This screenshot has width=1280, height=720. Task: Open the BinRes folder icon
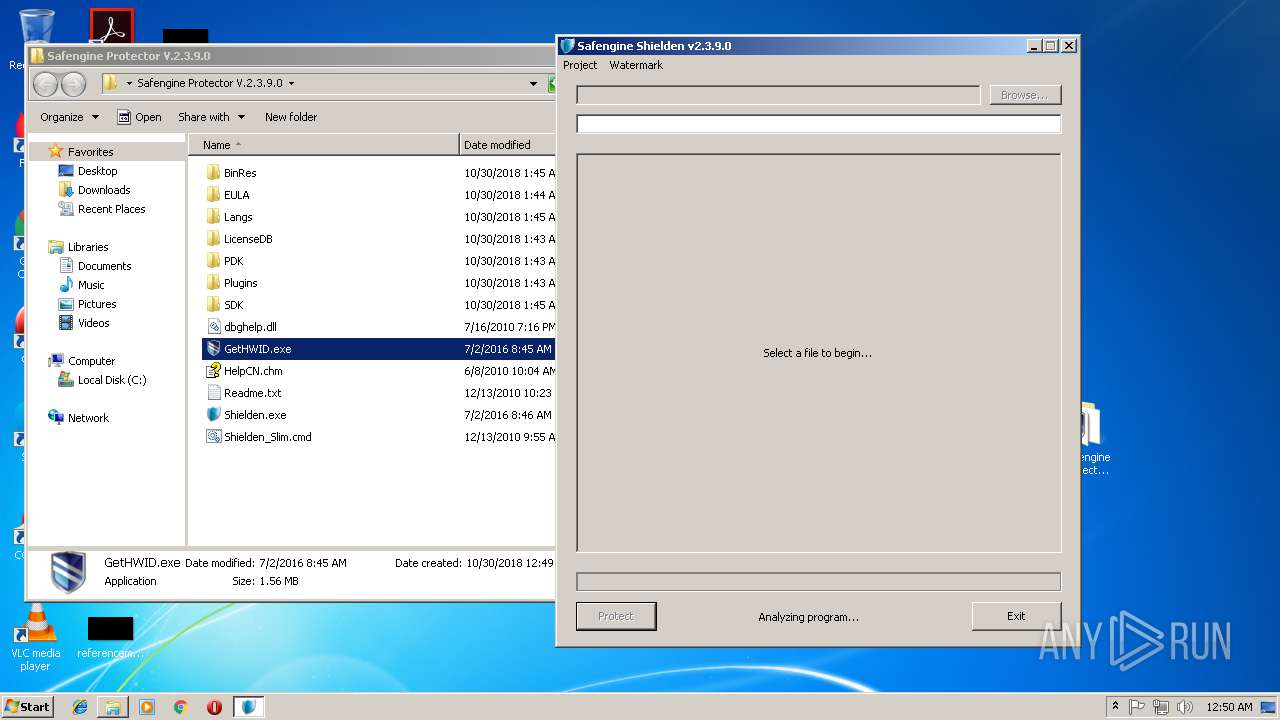(213, 172)
